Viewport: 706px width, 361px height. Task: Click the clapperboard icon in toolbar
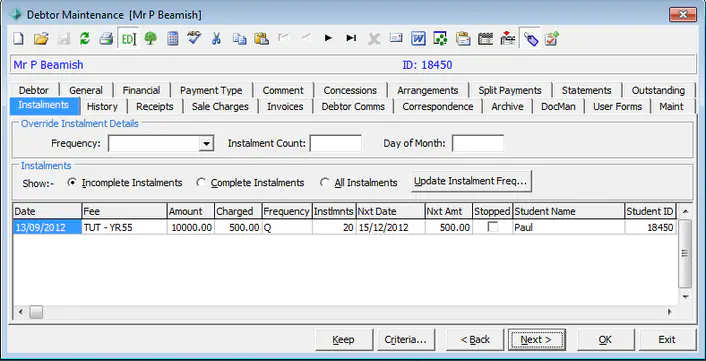click(485, 39)
